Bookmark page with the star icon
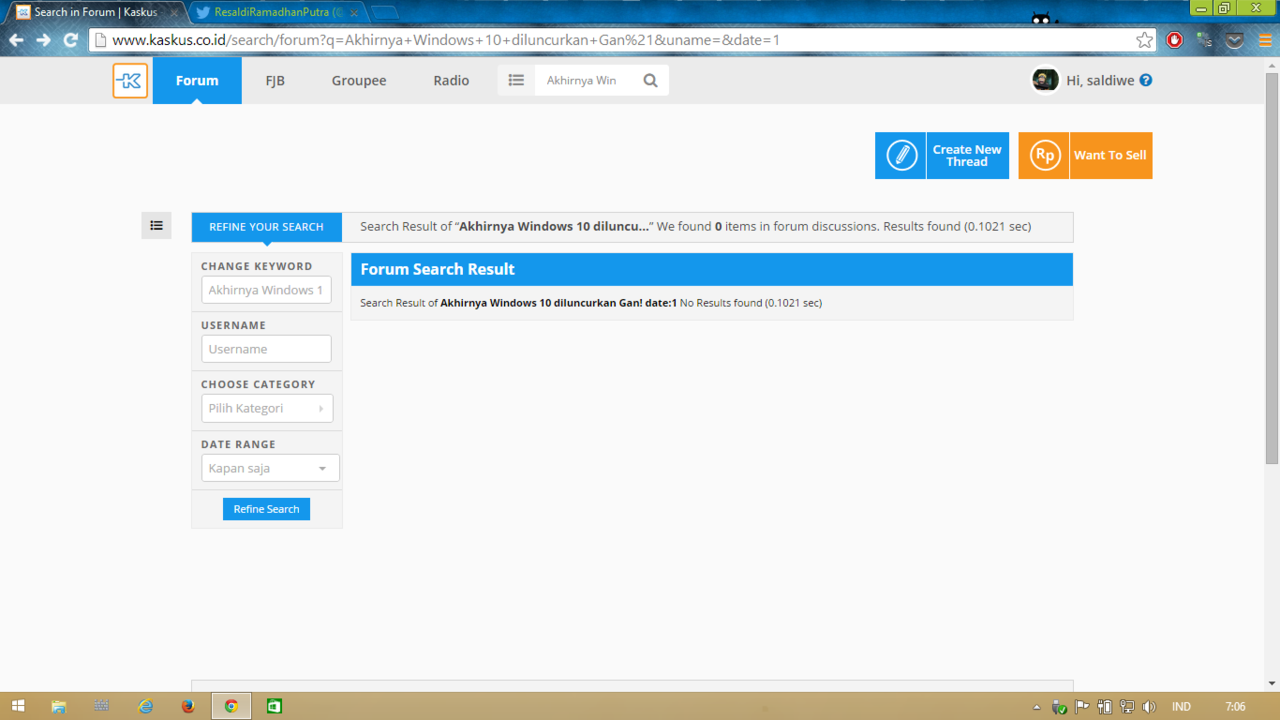 [1144, 40]
